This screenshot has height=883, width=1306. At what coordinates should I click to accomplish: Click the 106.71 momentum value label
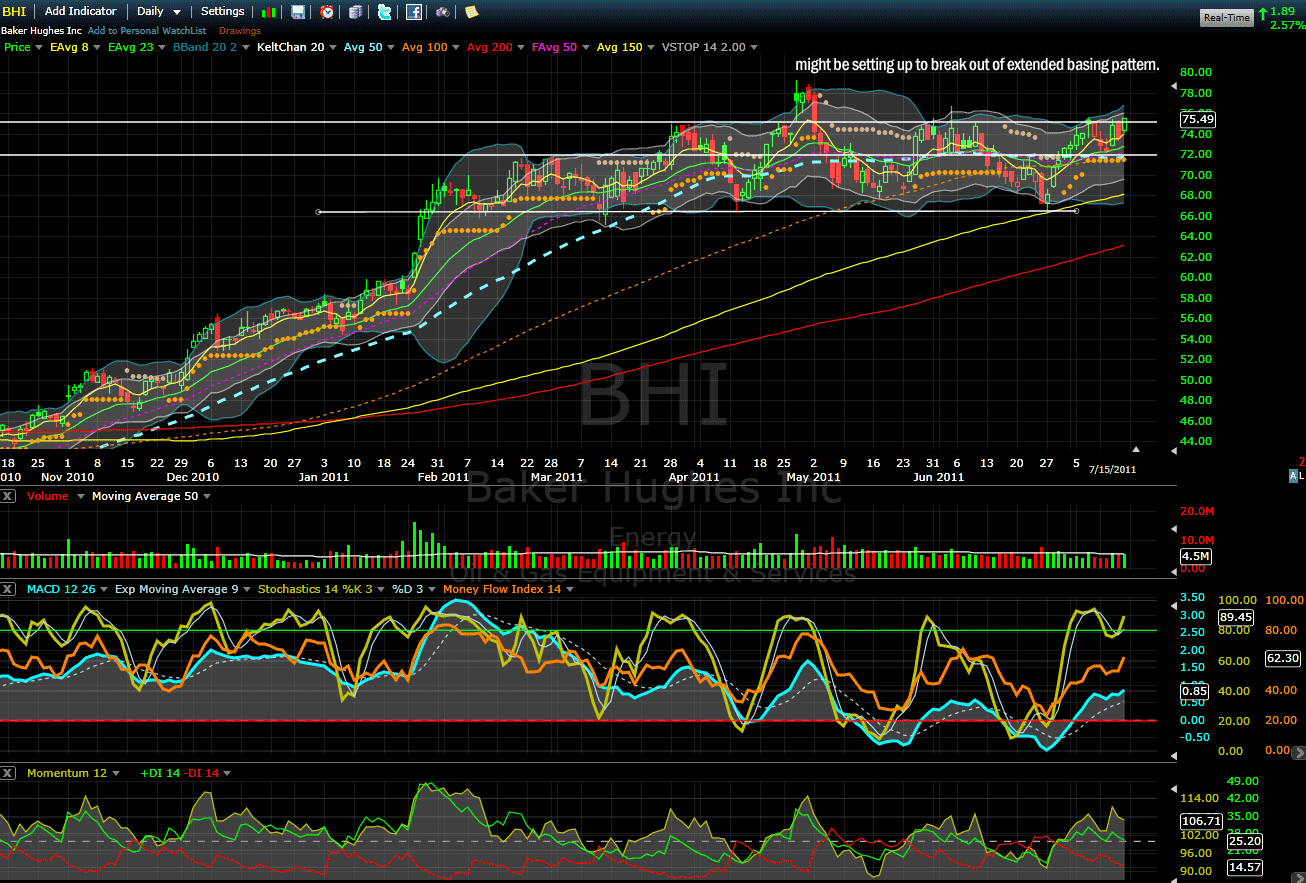(1199, 820)
